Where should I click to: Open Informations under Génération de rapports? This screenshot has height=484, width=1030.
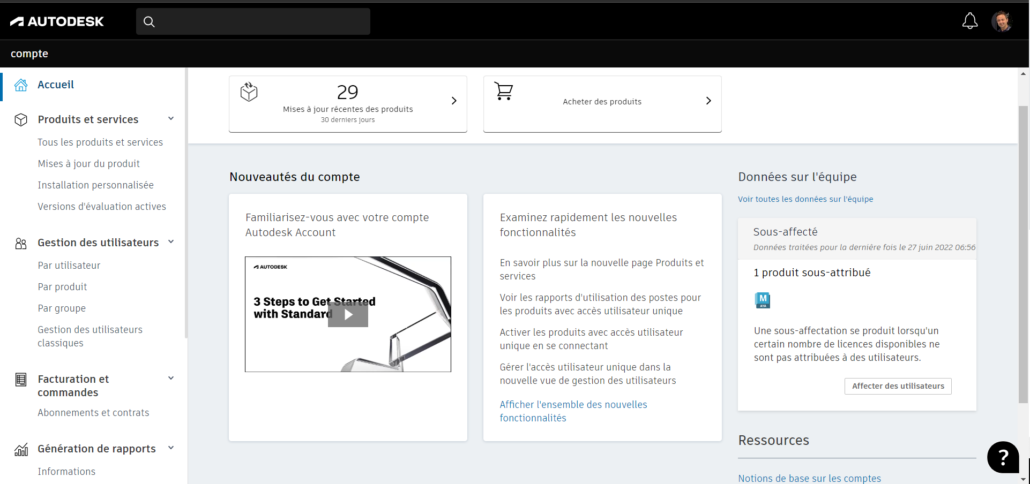(66, 472)
